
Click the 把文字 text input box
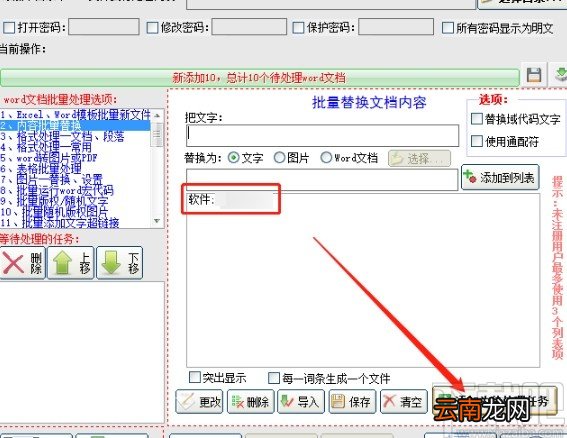click(x=323, y=136)
